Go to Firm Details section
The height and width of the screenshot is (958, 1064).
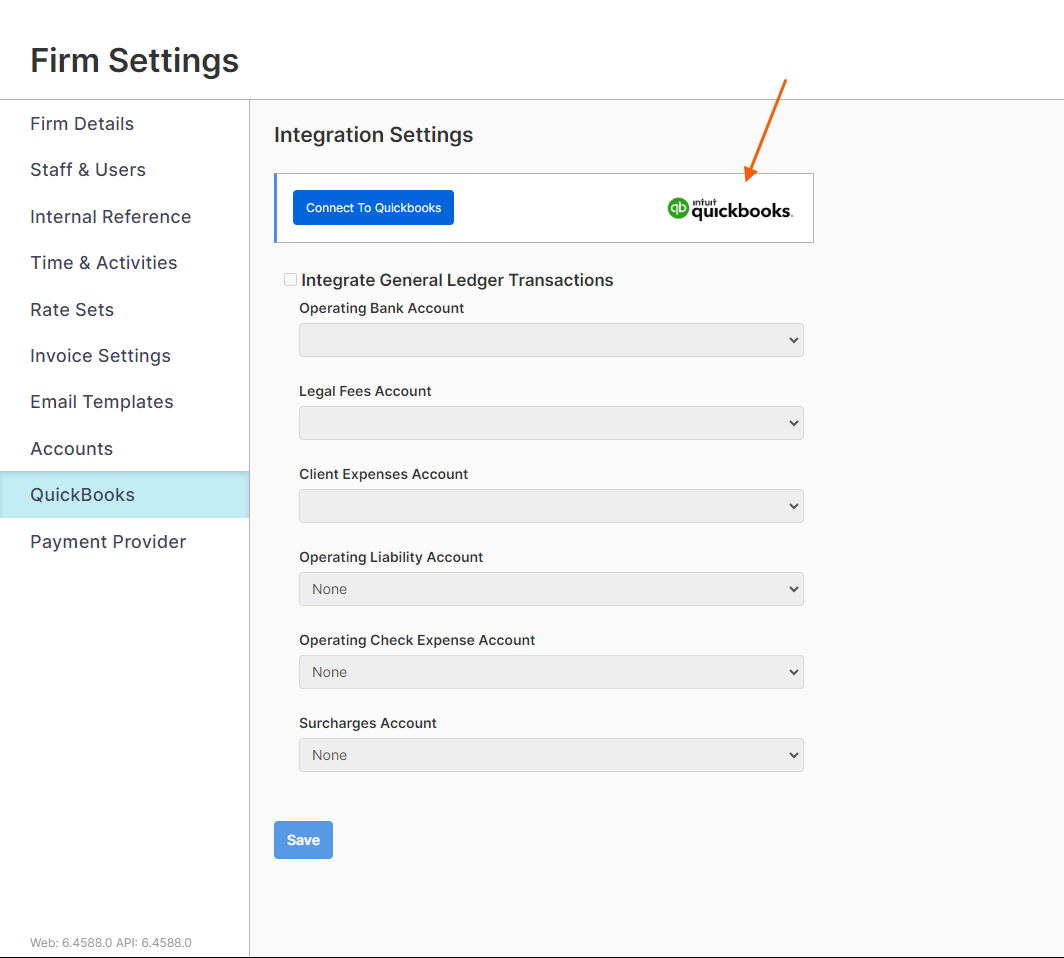(82, 123)
